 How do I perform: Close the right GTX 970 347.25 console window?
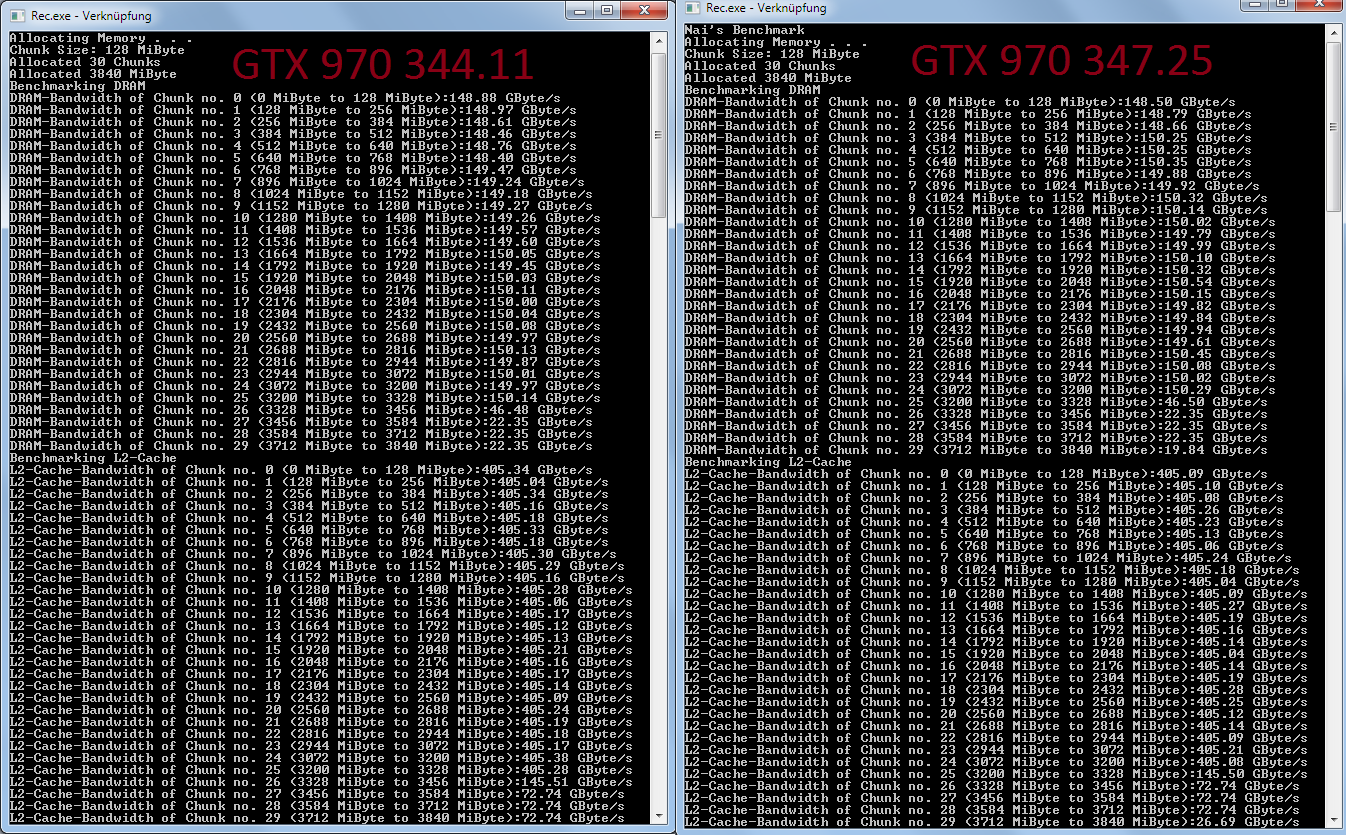coord(1317,6)
